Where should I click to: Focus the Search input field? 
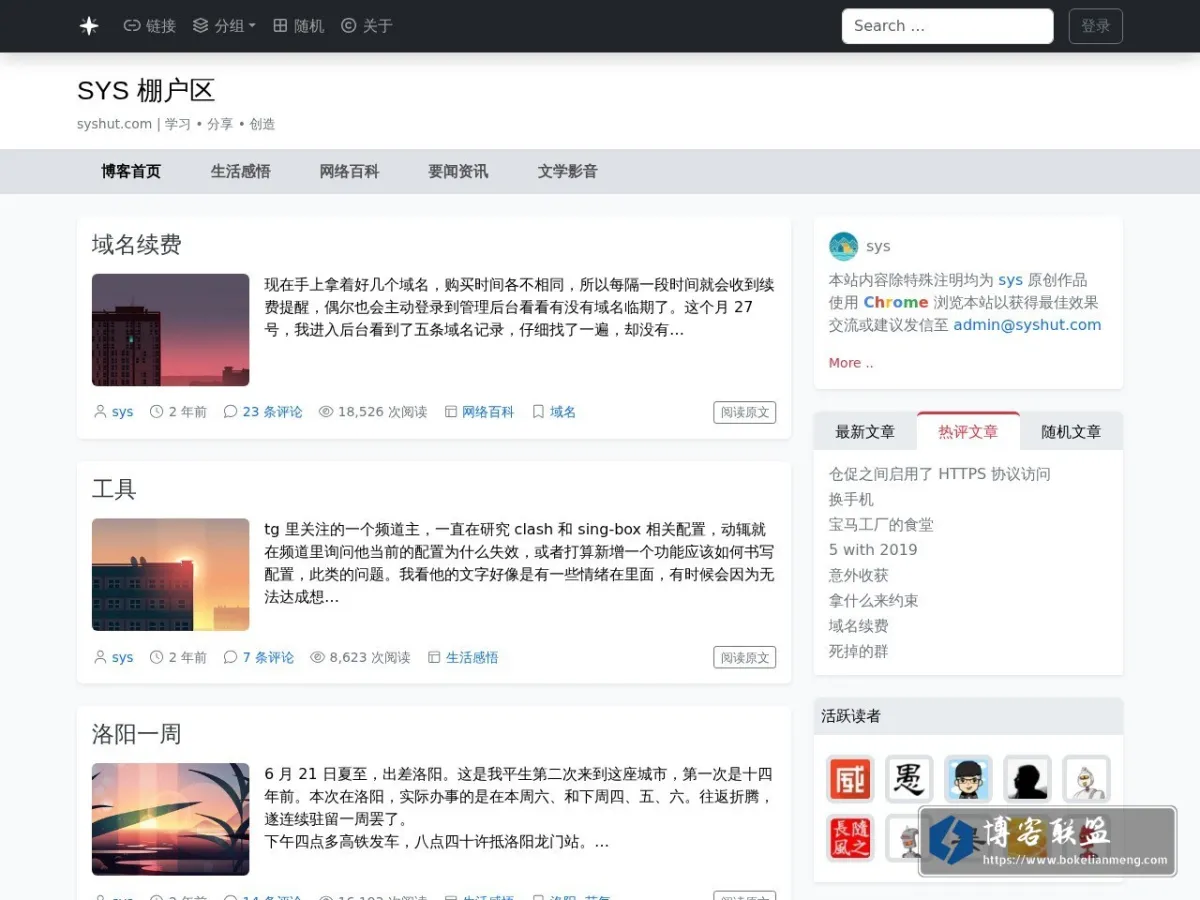[x=948, y=26]
